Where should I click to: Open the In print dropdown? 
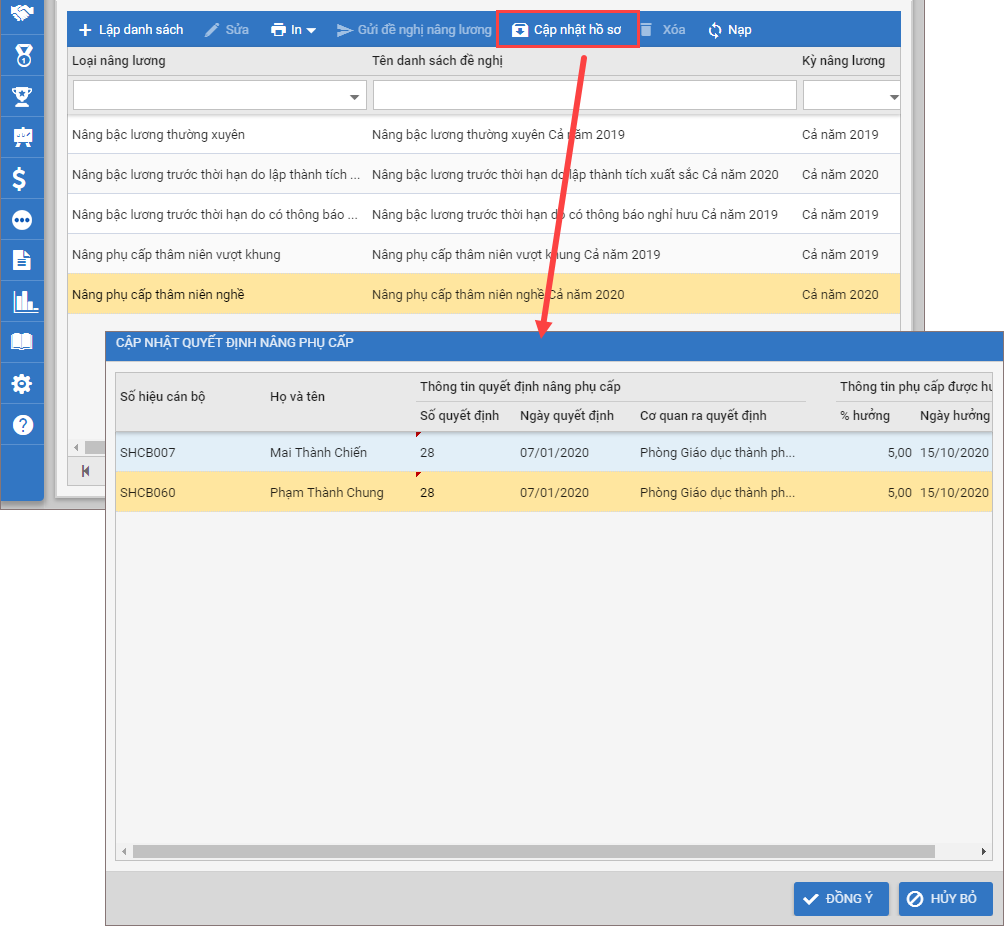click(x=293, y=30)
